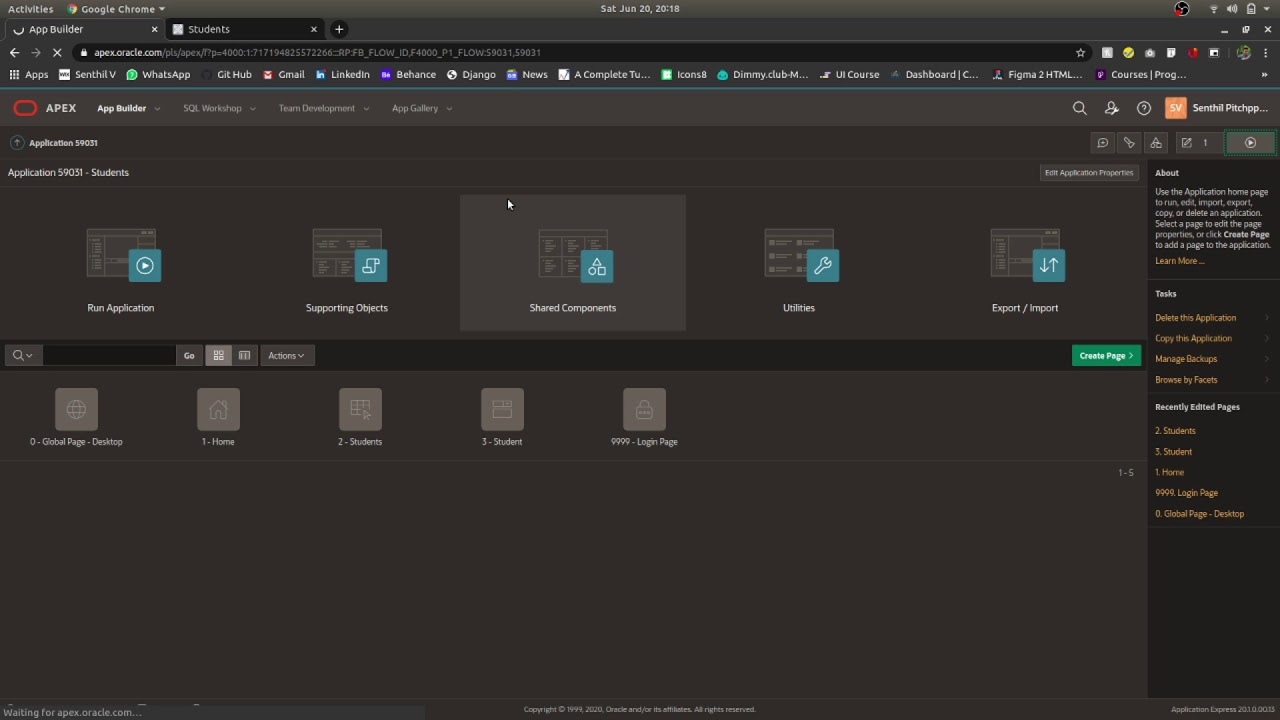Image resolution: width=1280 pixels, height=720 pixels.
Task: Click the APEX search magnifier icon
Action: tap(1079, 108)
